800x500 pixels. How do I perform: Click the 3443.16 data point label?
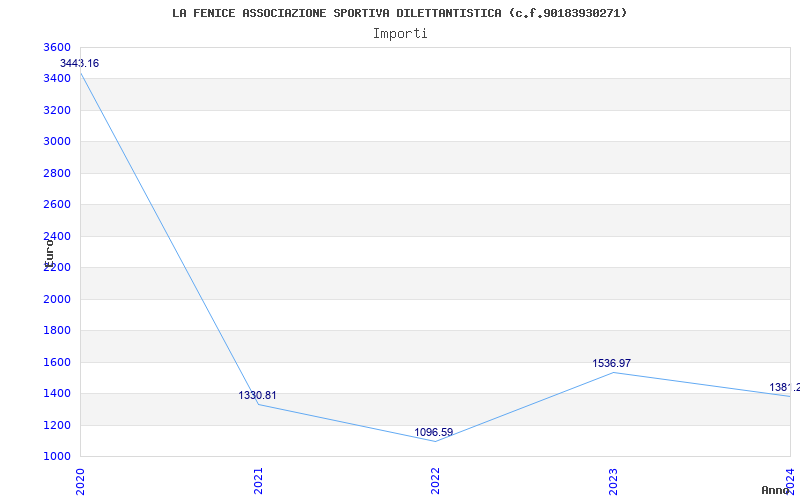tap(80, 64)
